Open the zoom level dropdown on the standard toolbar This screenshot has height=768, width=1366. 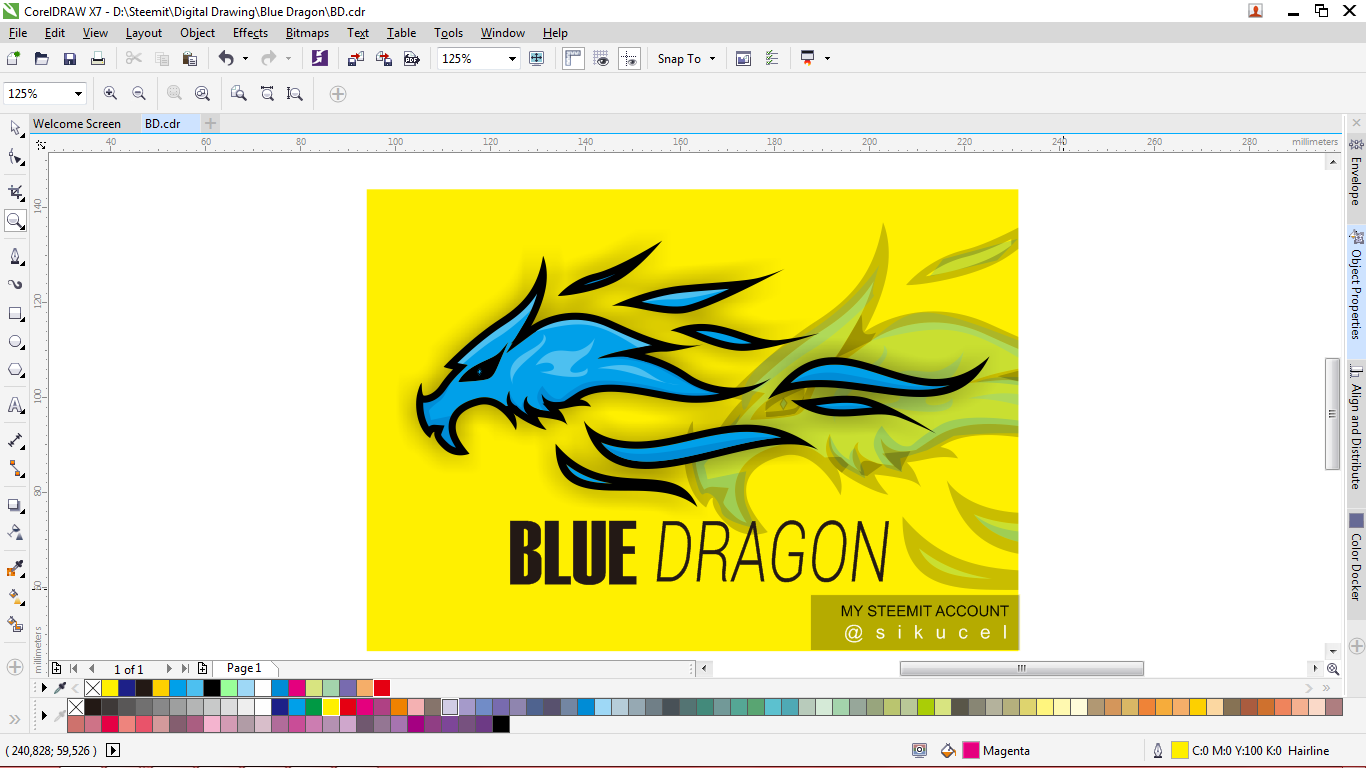pyautogui.click(x=512, y=59)
